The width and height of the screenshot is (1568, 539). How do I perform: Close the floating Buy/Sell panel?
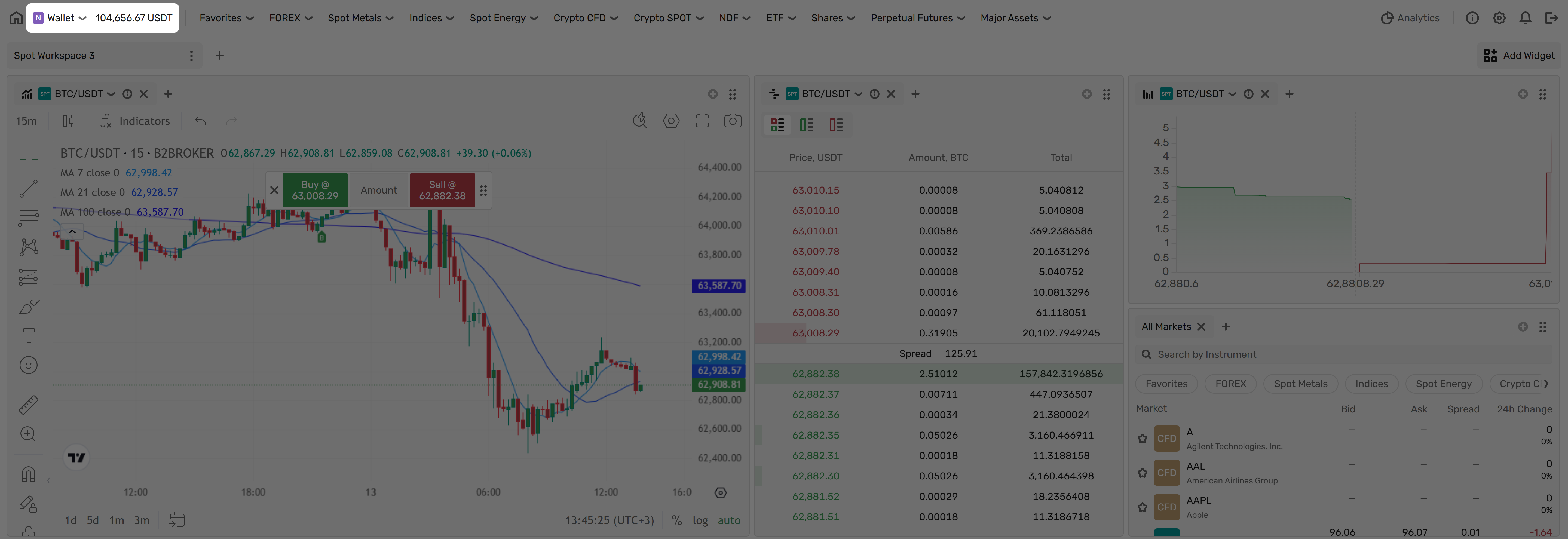pyautogui.click(x=274, y=190)
